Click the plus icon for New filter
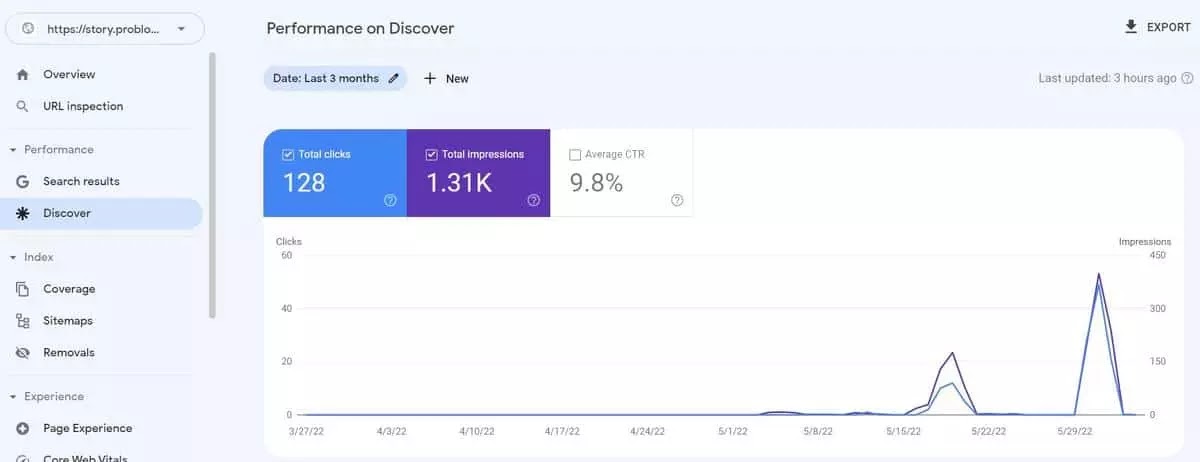Image resolution: width=1200 pixels, height=462 pixels. [x=430, y=78]
